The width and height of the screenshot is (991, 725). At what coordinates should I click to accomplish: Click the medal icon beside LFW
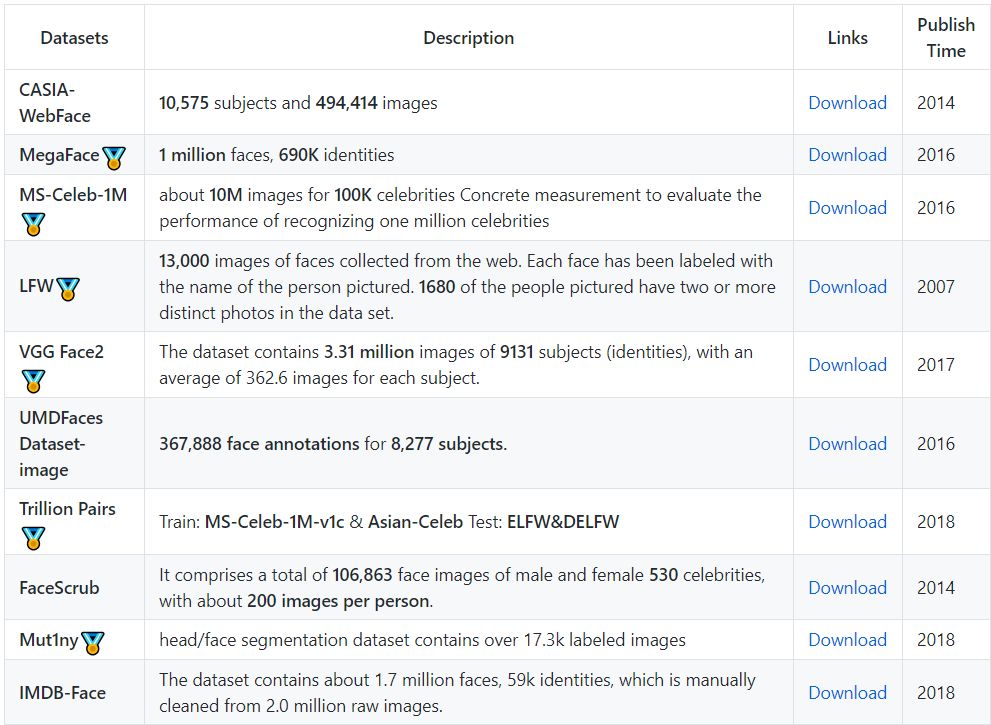point(68,289)
